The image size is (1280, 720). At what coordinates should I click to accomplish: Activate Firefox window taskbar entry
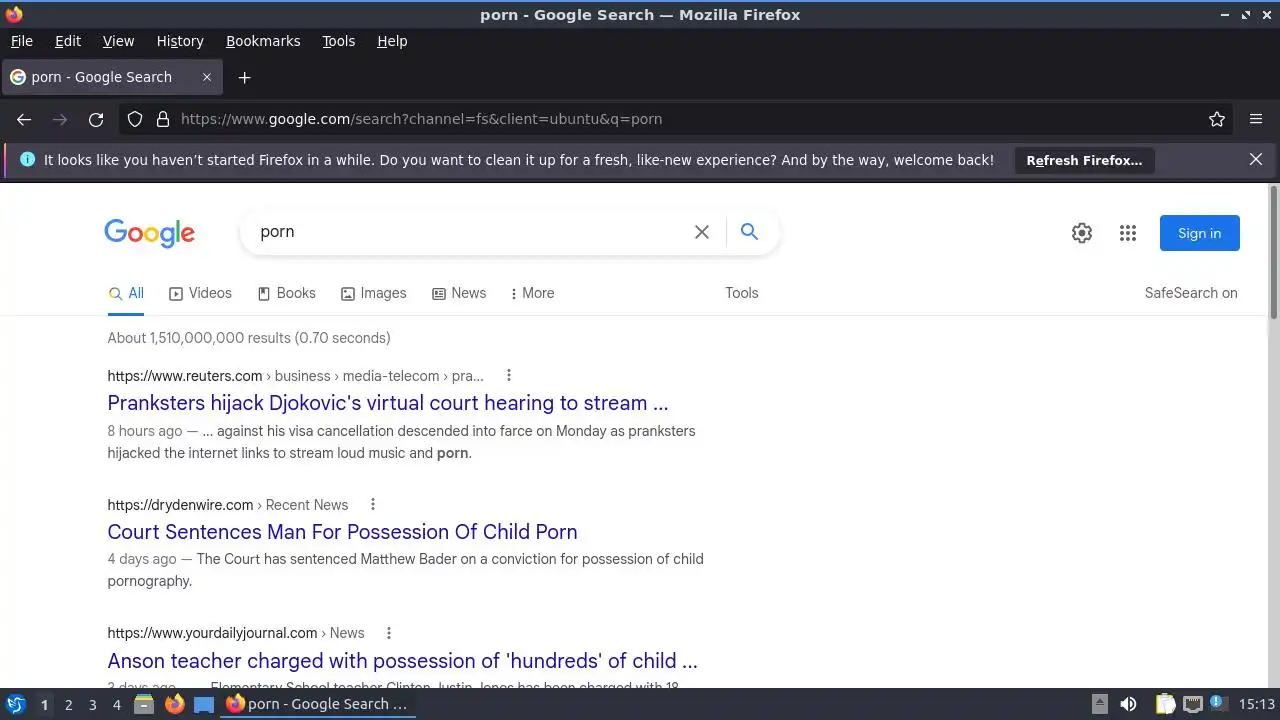pyautogui.click(x=317, y=704)
